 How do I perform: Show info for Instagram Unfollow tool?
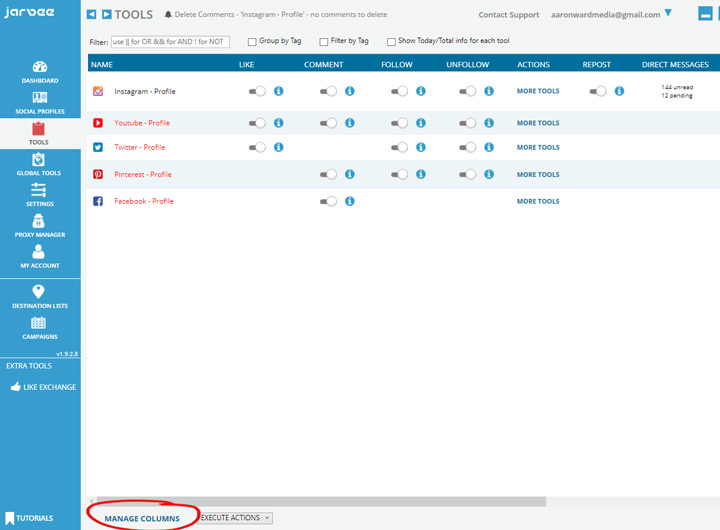(x=489, y=91)
